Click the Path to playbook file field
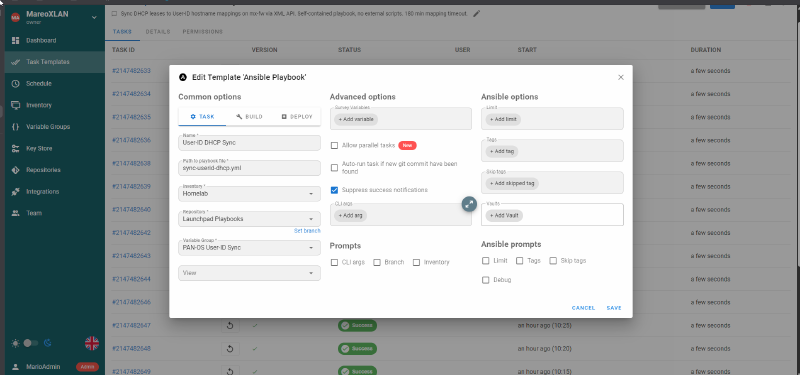Screen dimensions: 800x375 pyautogui.click(x=249, y=168)
